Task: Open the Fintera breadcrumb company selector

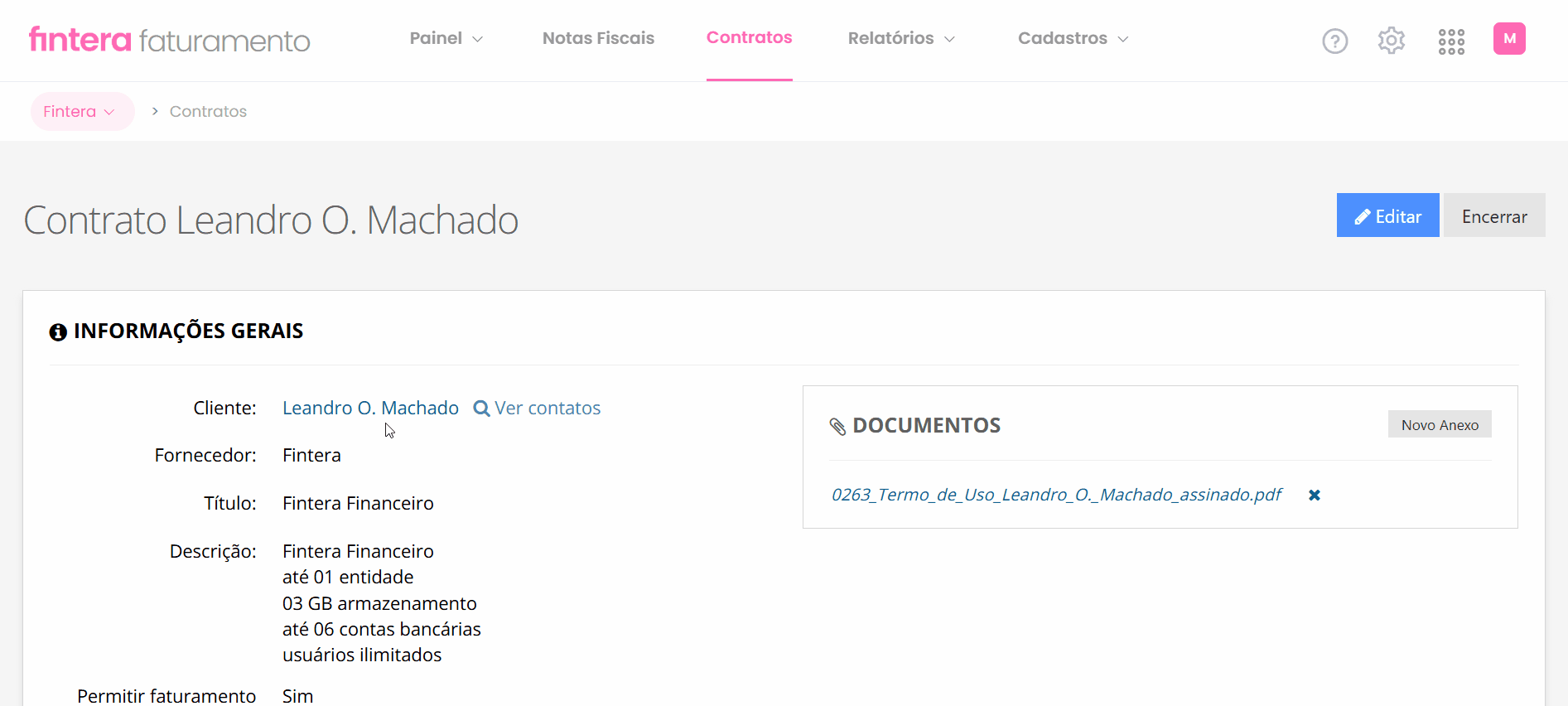Action: [82, 111]
